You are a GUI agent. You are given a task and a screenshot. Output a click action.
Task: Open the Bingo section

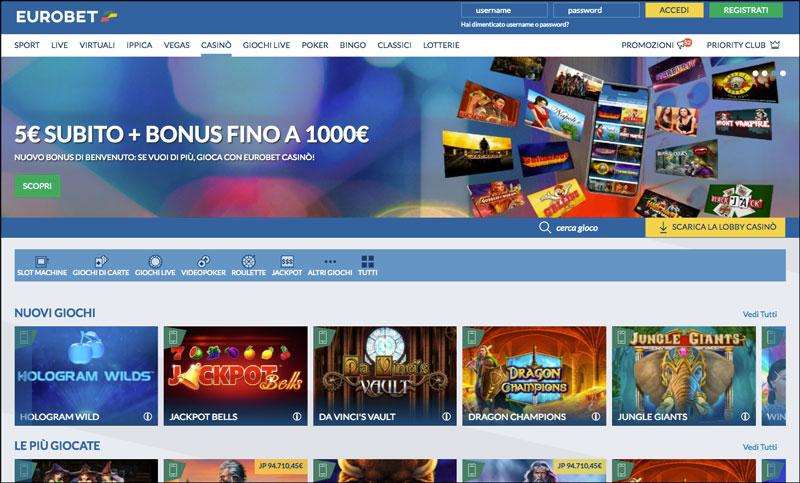(x=353, y=45)
